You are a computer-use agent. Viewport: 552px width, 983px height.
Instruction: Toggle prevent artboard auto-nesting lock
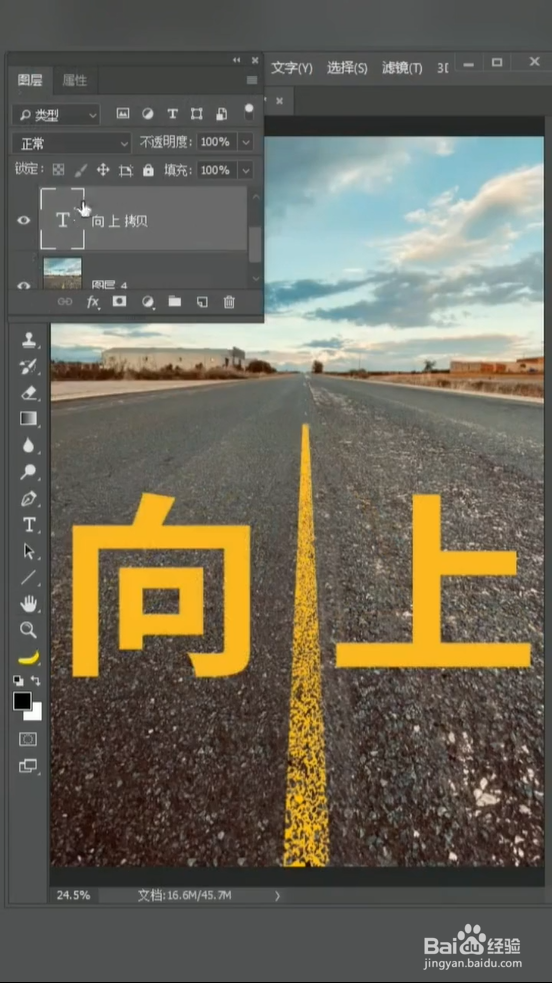coord(126,170)
